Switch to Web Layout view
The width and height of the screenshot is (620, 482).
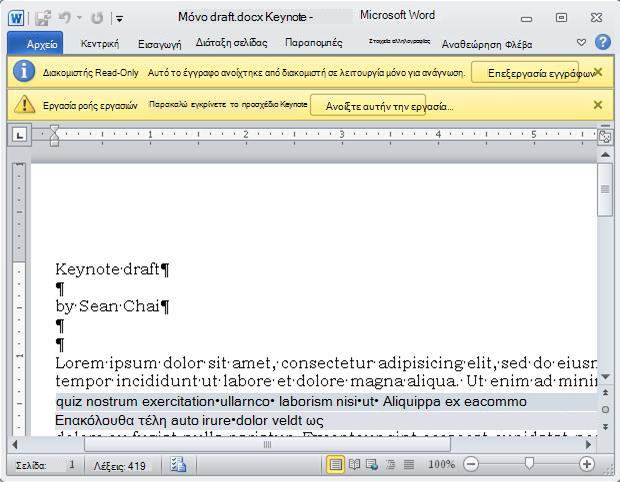tap(372, 465)
